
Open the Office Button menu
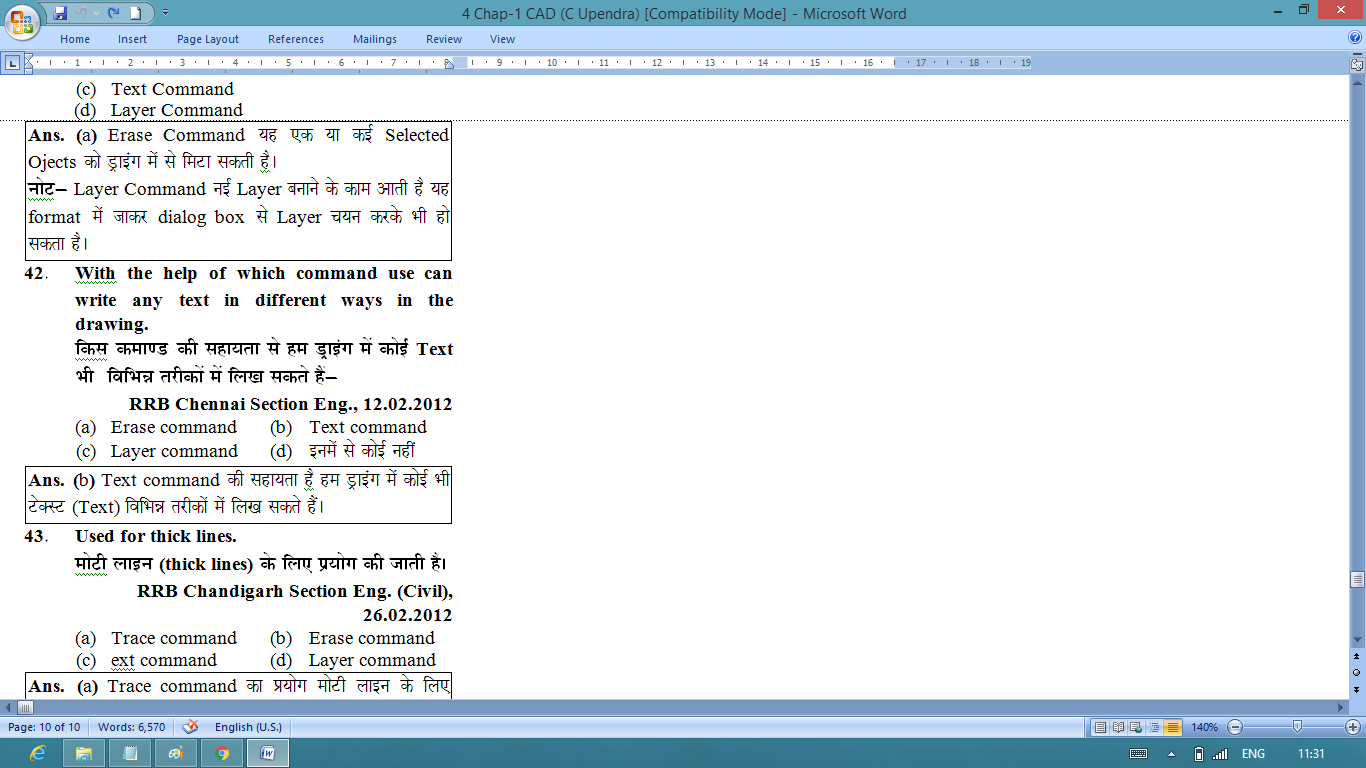point(22,21)
